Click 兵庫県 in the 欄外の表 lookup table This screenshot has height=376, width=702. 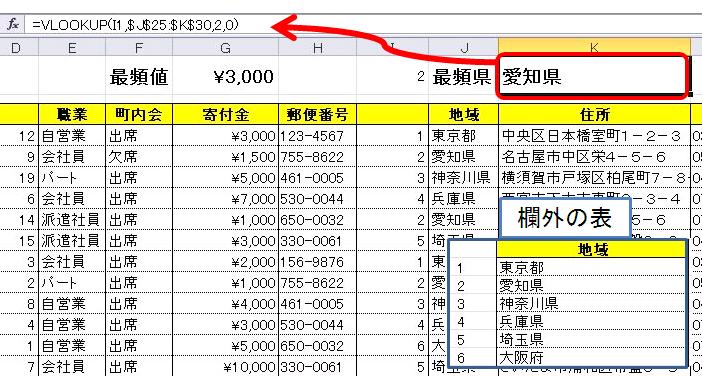(591, 321)
